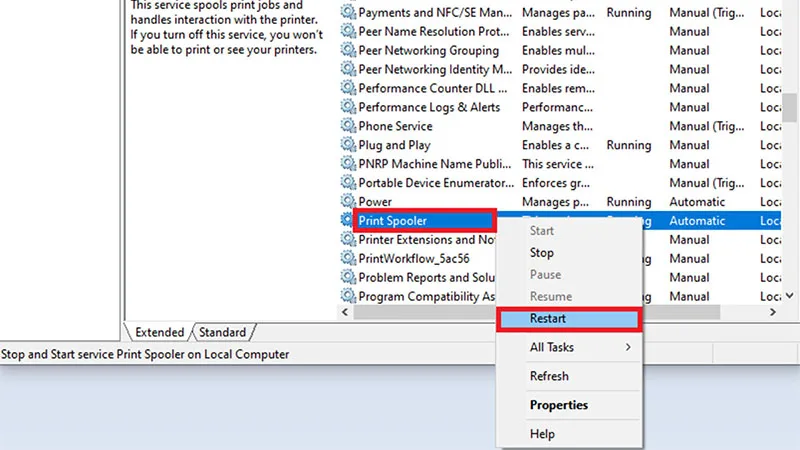Image resolution: width=800 pixels, height=450 pixels.
Task: Click the vertical scrollbar down arrow
Action: click(790, 295)
